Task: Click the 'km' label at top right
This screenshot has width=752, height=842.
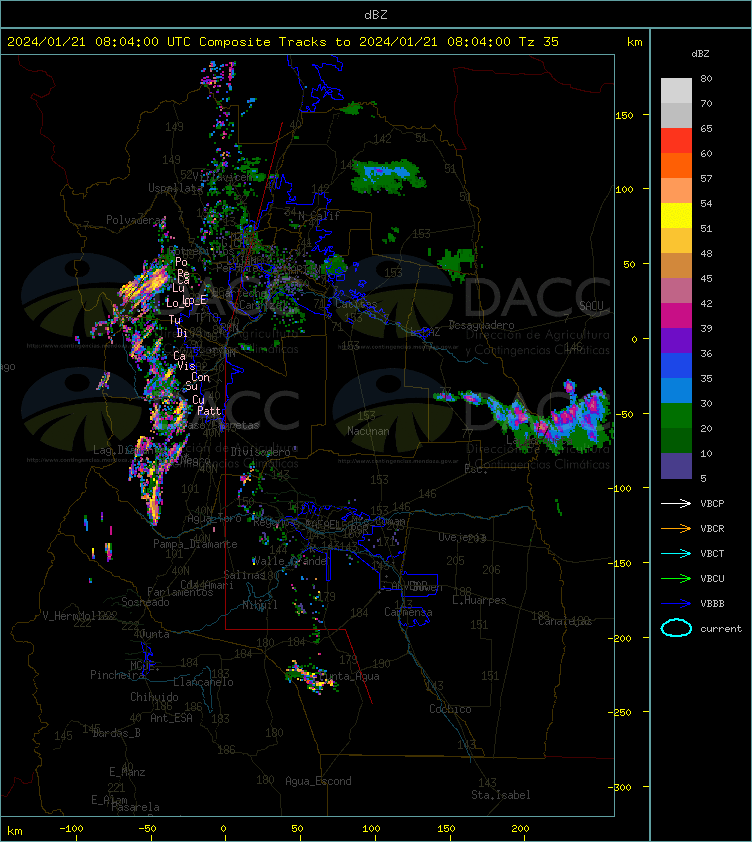Action: pos(634,42)
